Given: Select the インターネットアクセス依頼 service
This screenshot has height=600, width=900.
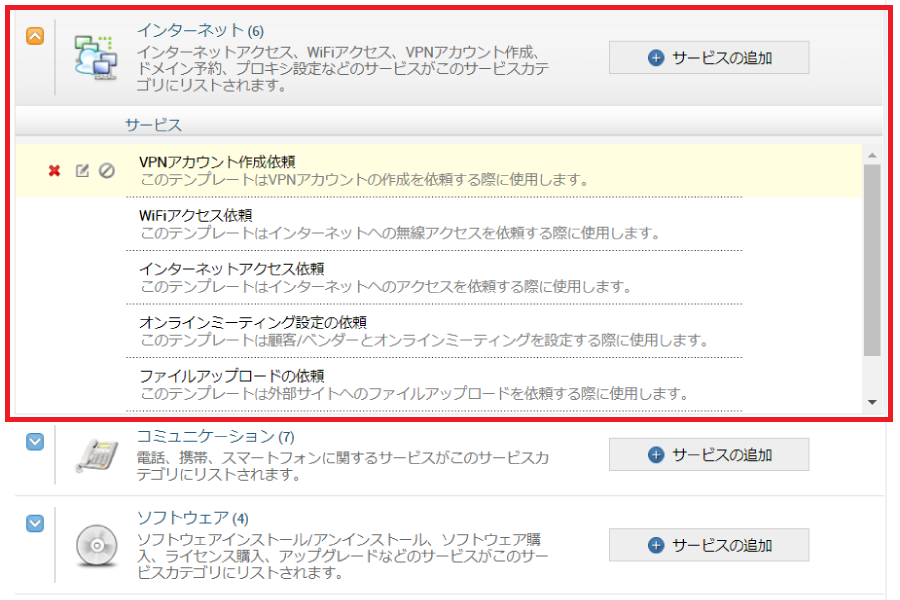Looking at the screenshot, I should [x=232, y=269].
